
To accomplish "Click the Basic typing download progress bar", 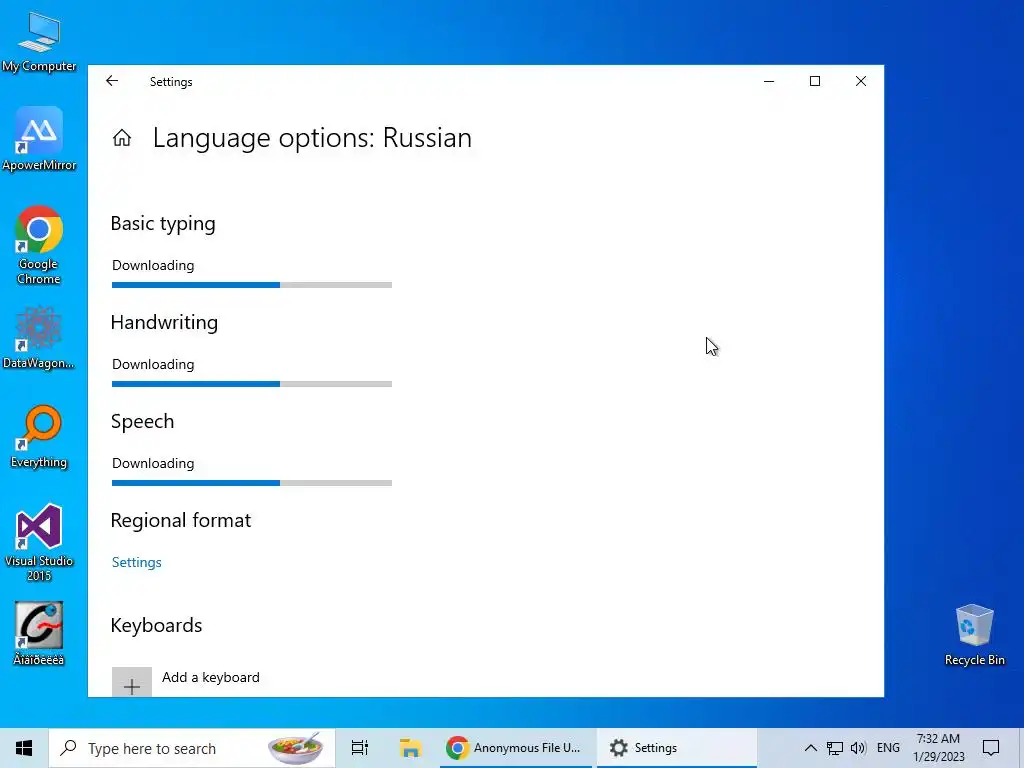I will click(251, 285).
